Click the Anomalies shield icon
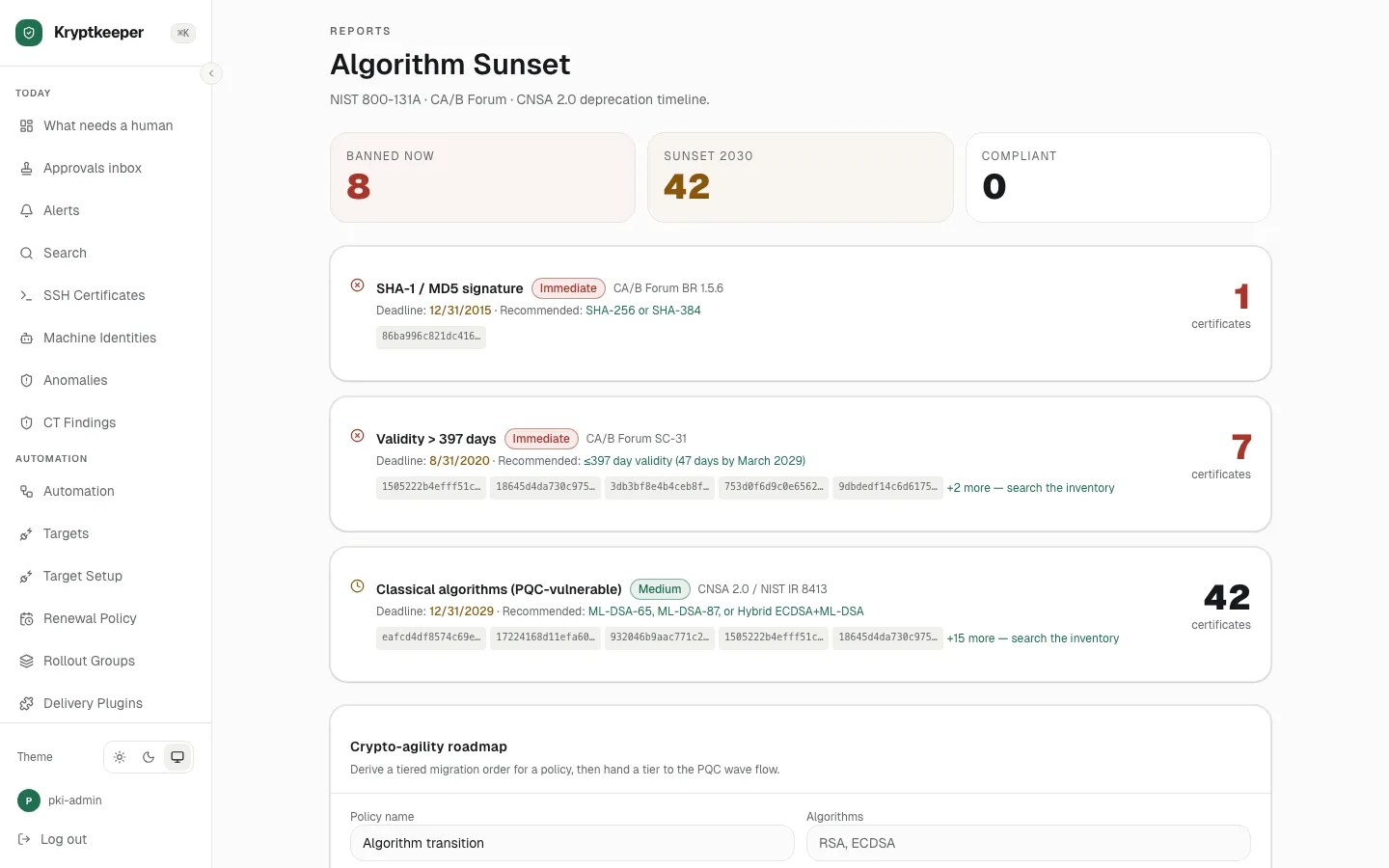Screen dimensions: 1389x868 (x=27, y=380)
